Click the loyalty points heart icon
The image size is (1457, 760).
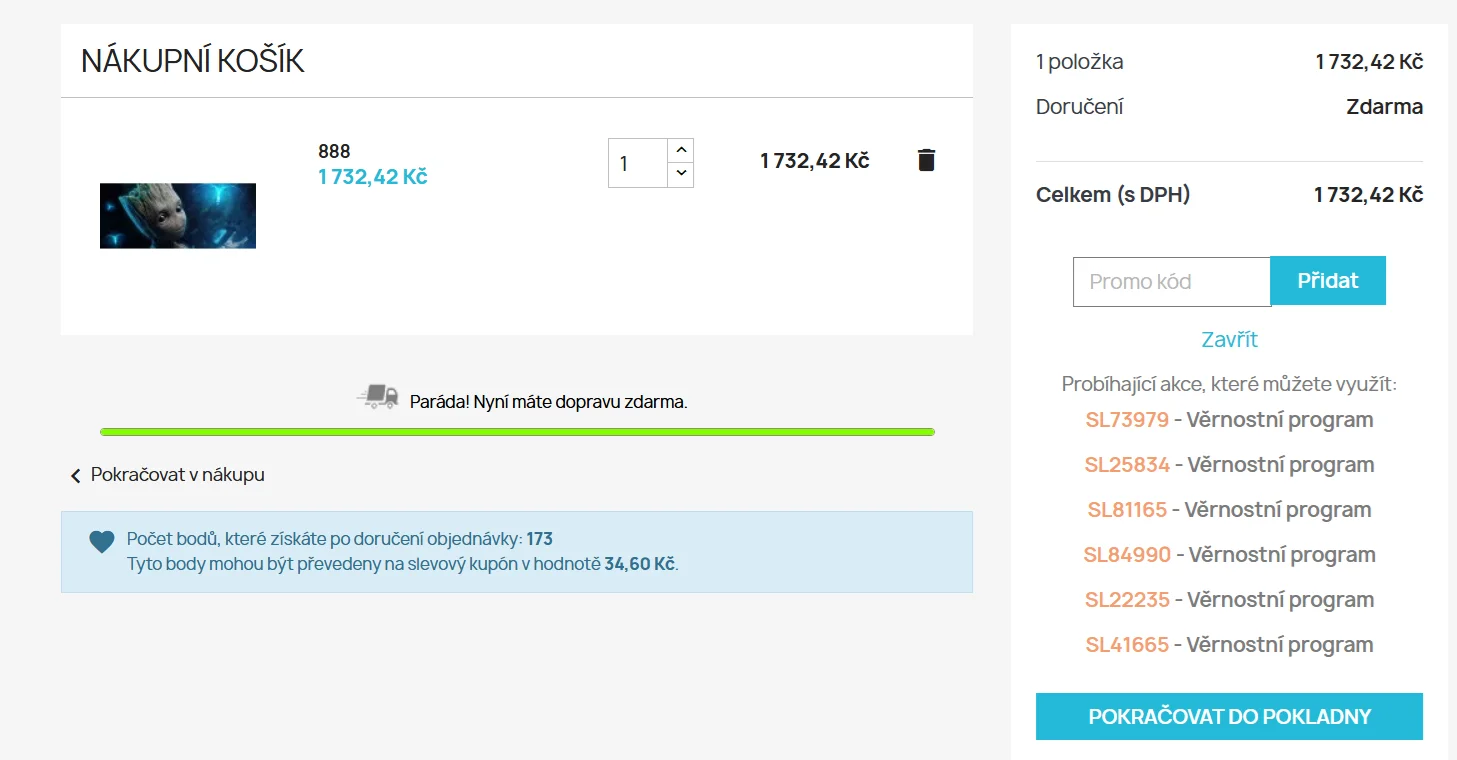pyautogui.click(x=102, y=542)
